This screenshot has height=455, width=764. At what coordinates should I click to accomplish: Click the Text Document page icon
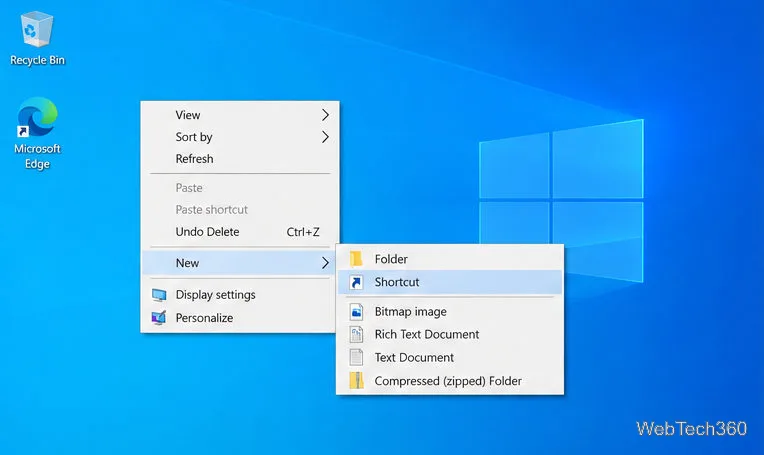point(356,357)
